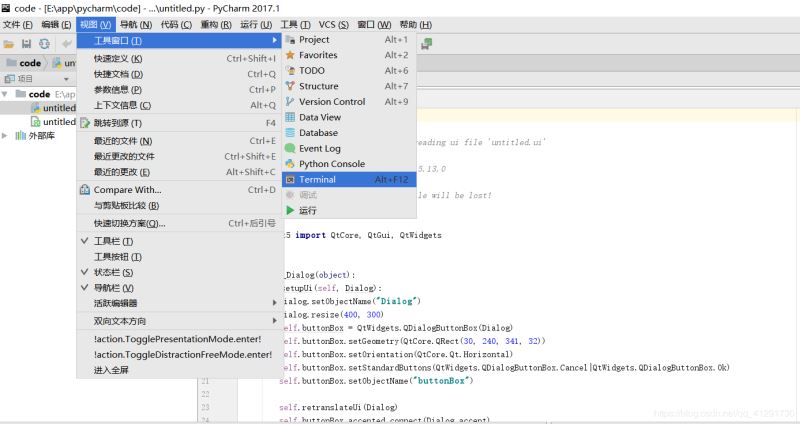The image size is (800, 424).
Task: Click the 跳转到源 jump icon
Action: tap(85, 123)
